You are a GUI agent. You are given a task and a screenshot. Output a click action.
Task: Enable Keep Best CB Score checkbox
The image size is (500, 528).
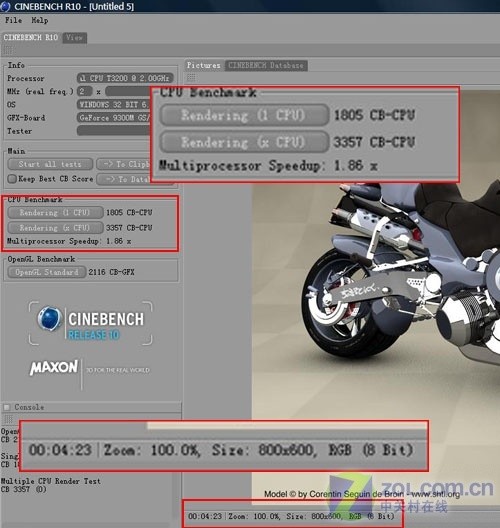12,179
